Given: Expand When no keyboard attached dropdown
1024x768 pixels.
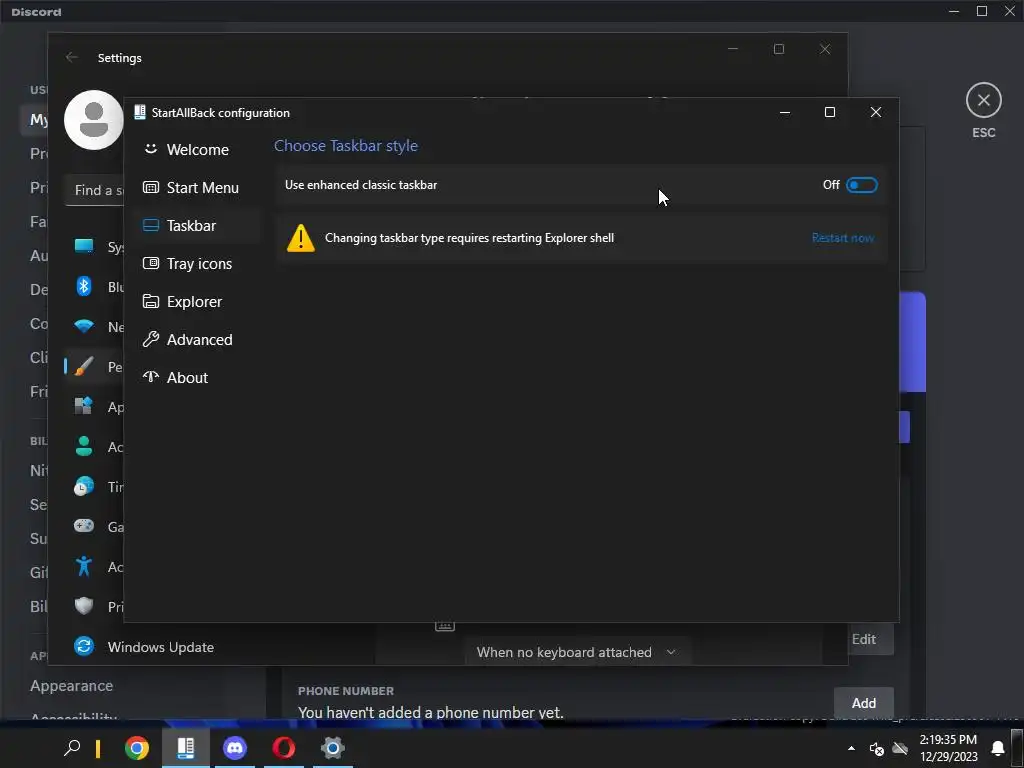Looking at the screenshot, I should [x=577, y=652].
